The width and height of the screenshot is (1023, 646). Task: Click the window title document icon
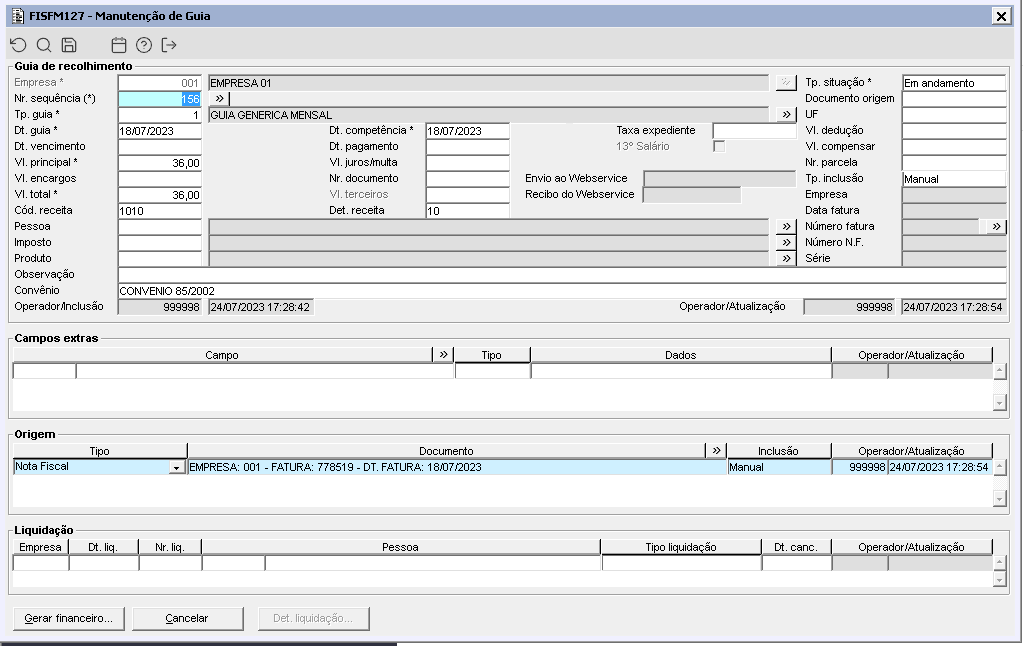[x=18, y=16]
